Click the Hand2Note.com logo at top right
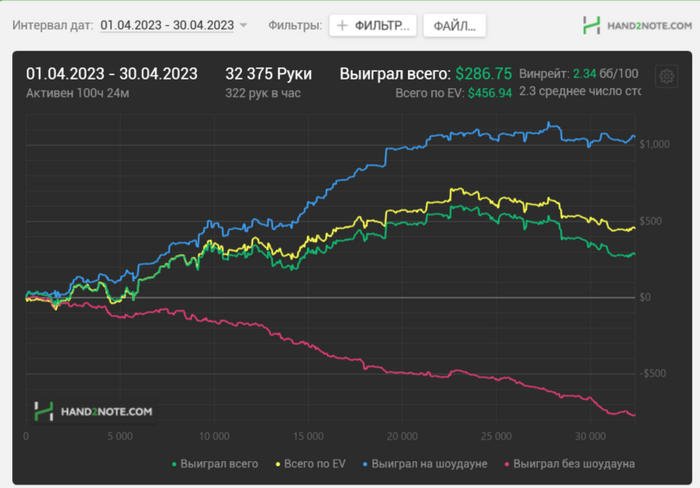The image size is (700, 488). [x=638, y=25]
